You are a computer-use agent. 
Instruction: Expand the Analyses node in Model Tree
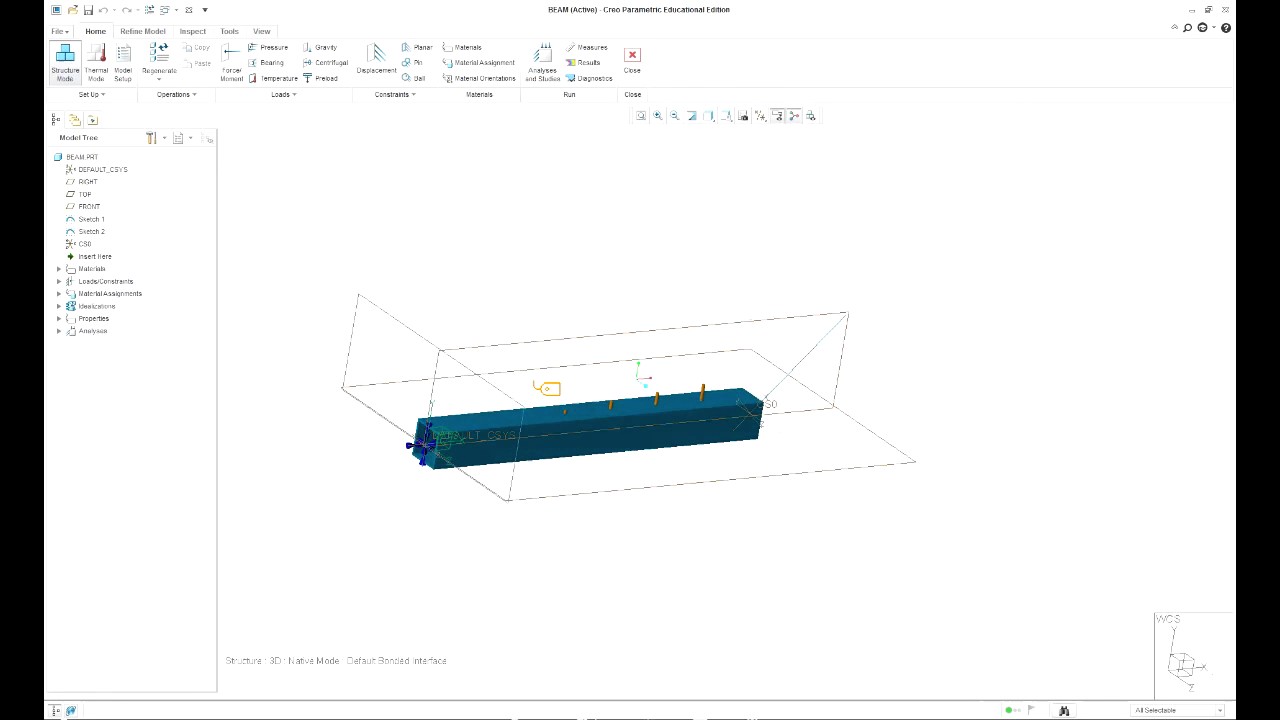click(x=59, y=331)
